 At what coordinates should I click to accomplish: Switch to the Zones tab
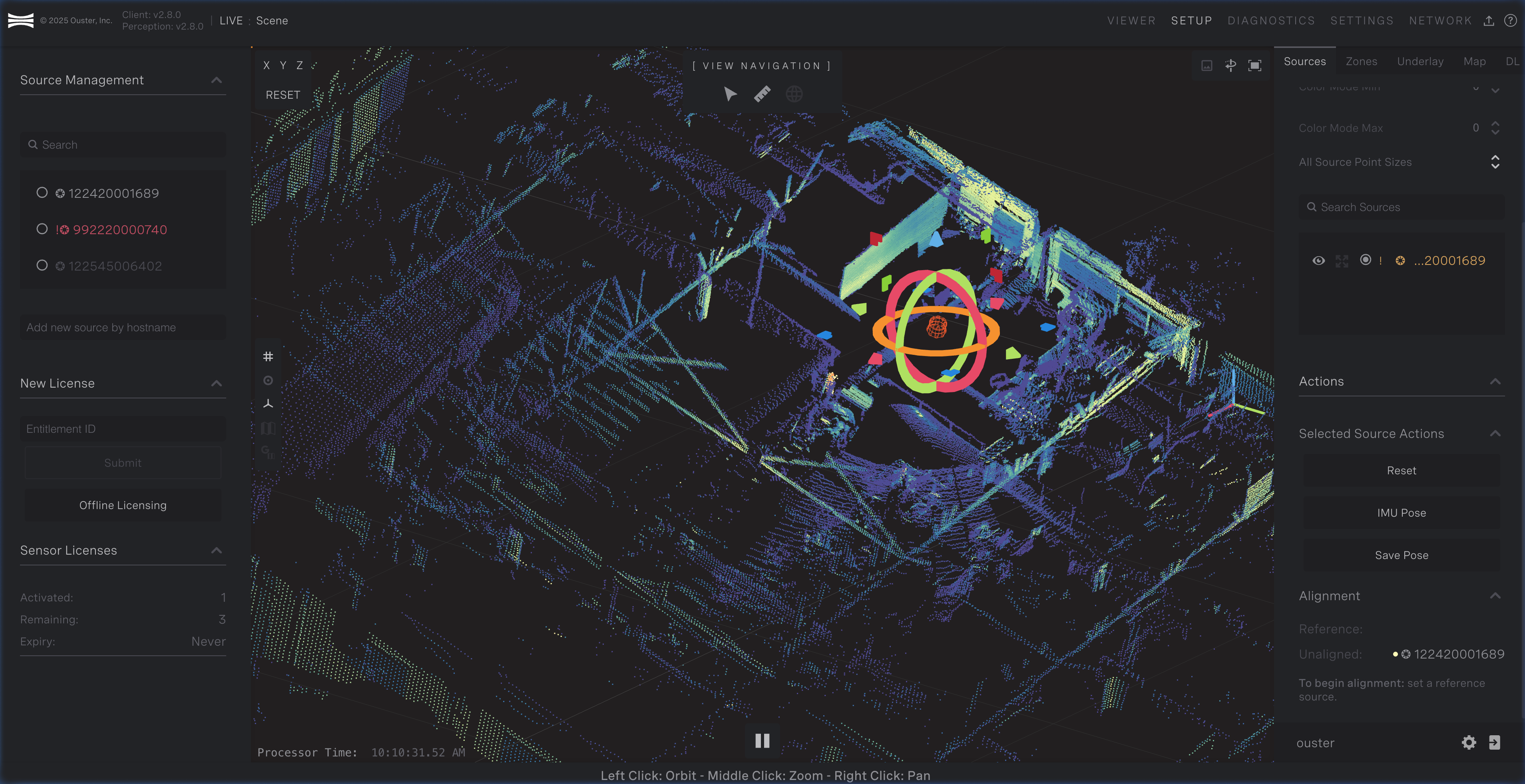tap(1361, 62)
